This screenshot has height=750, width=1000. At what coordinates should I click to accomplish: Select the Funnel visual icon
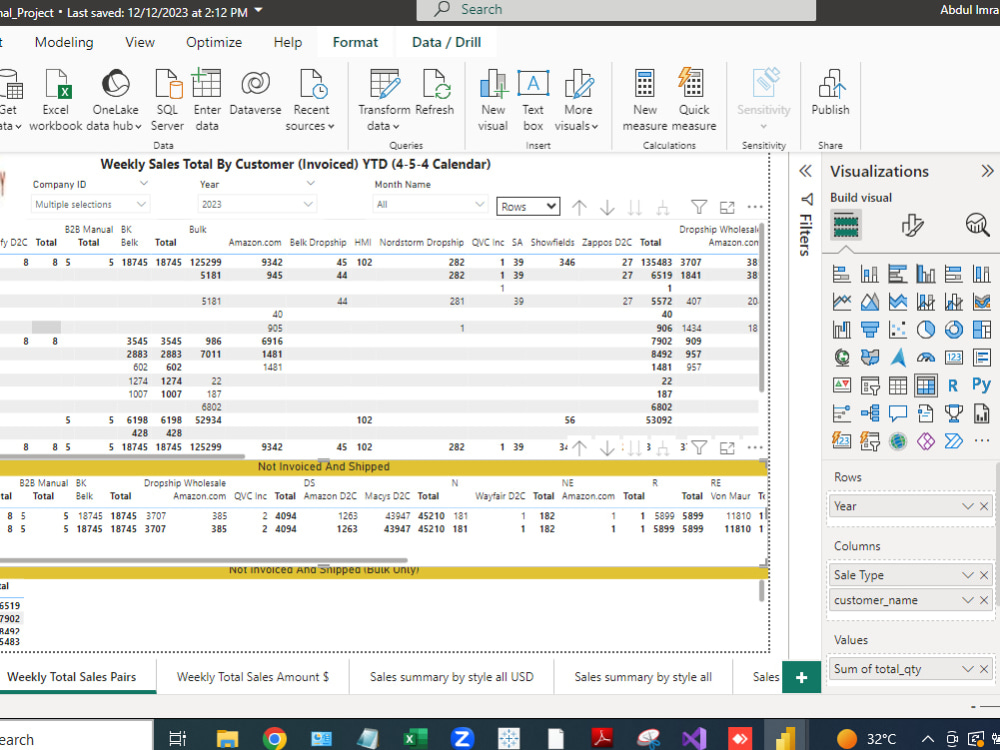pyautogui.click(x=870, y=329)
